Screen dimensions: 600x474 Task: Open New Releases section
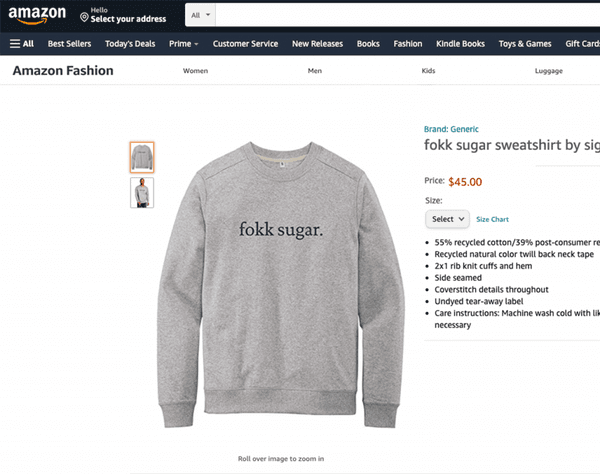pyautogui.click(x=317, y=44)
